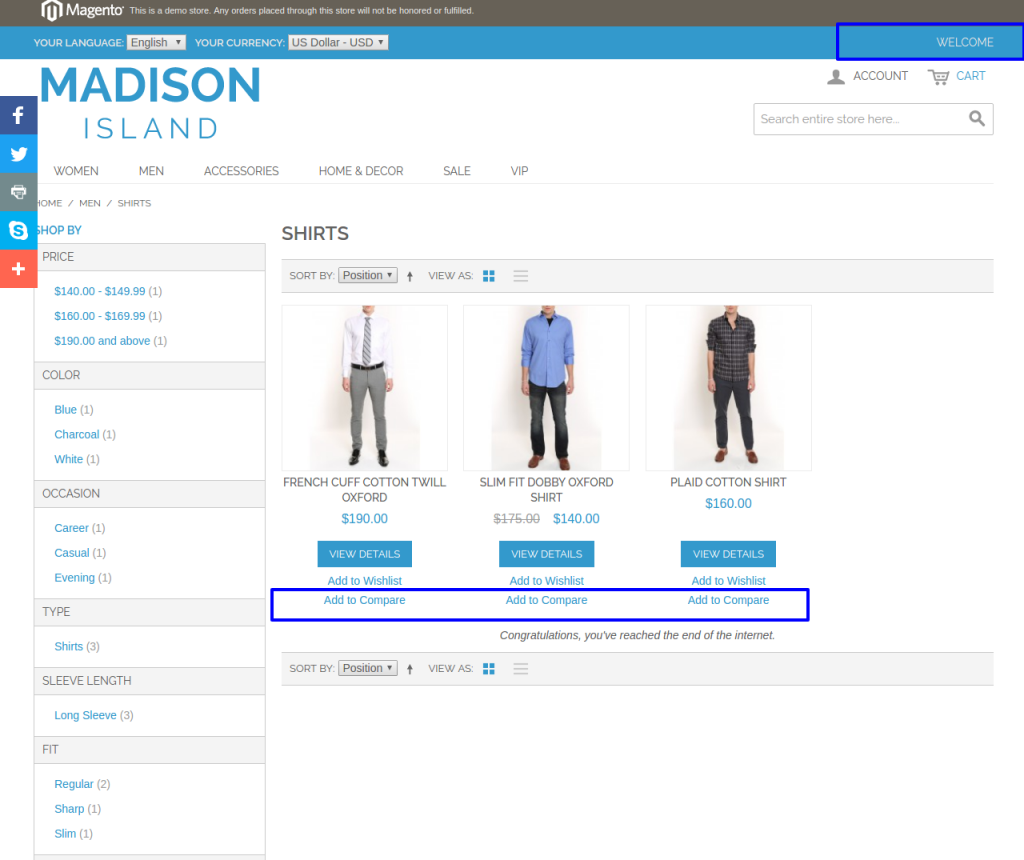
Task: Go to Home breadcrumb link
Action: (x=48, y=203)
